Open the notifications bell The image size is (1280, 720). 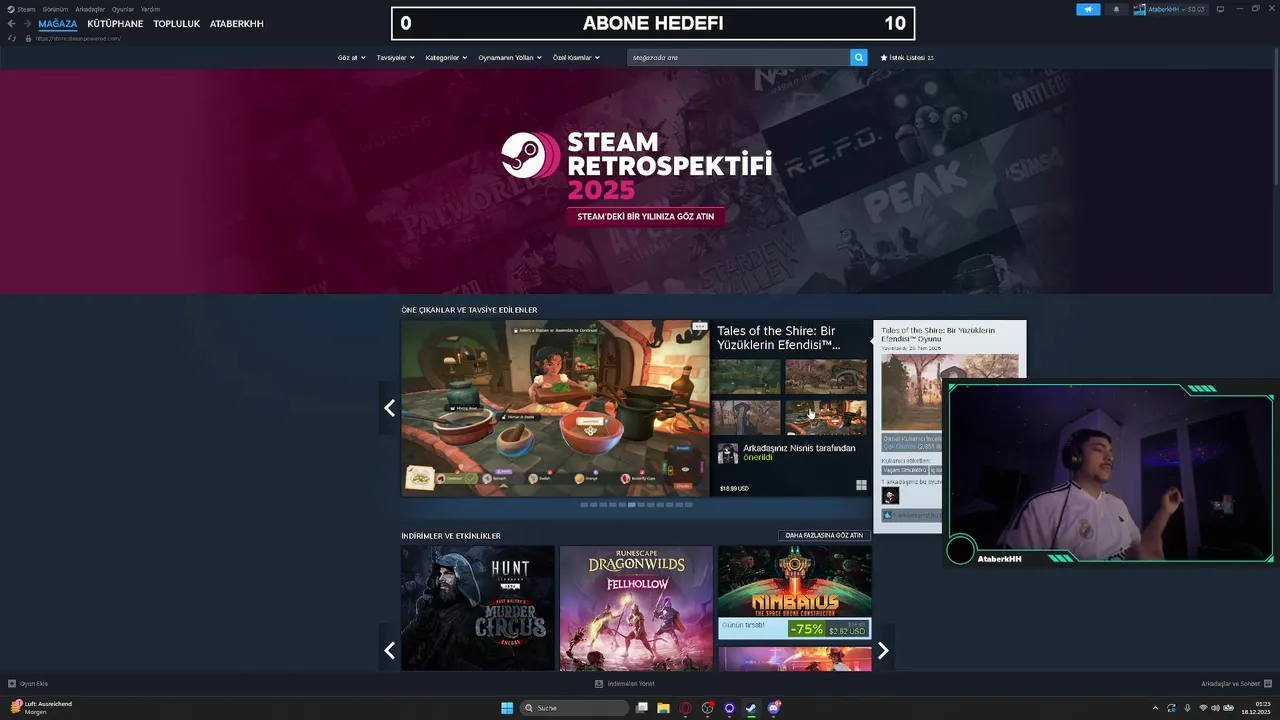pyautogui.click(x=1116, y=9)
